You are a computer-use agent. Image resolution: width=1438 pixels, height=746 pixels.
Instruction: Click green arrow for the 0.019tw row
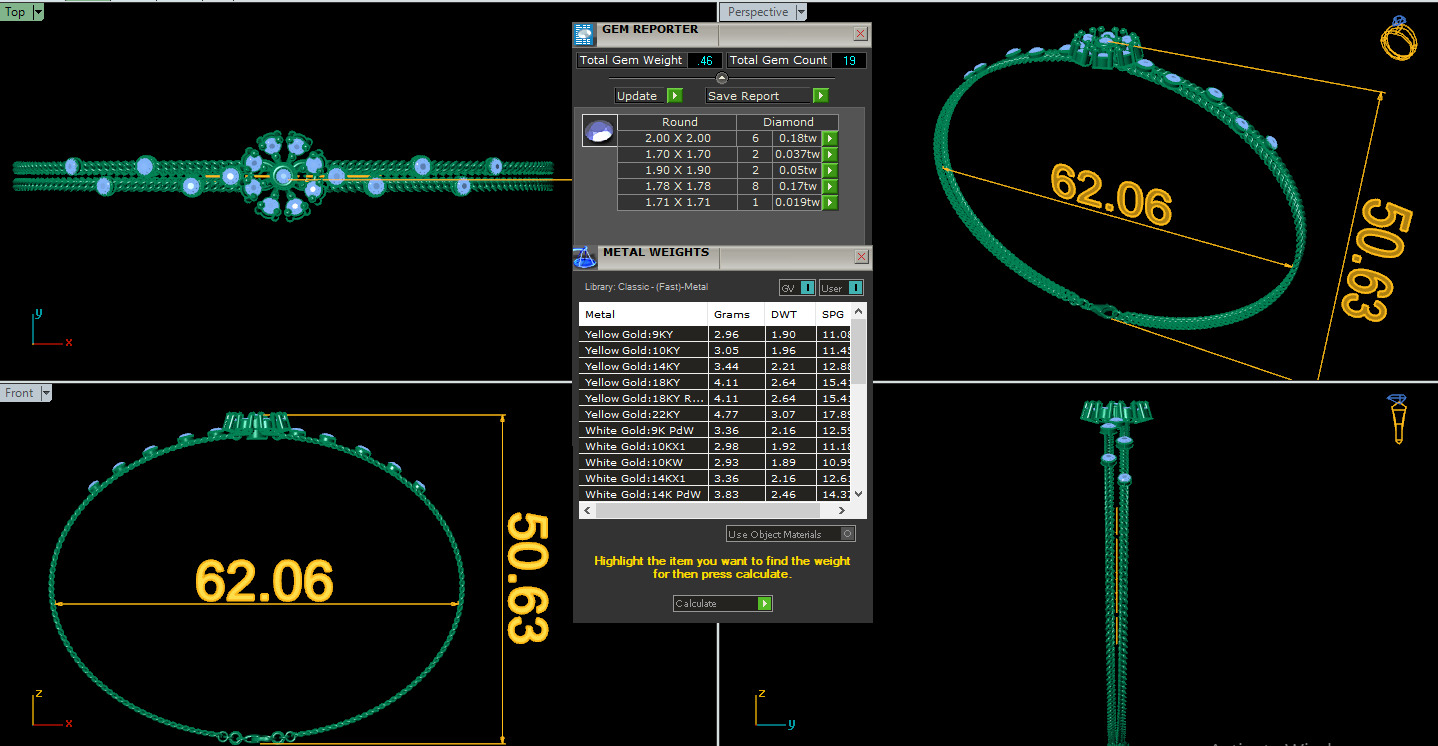click(x=830, y=202)
